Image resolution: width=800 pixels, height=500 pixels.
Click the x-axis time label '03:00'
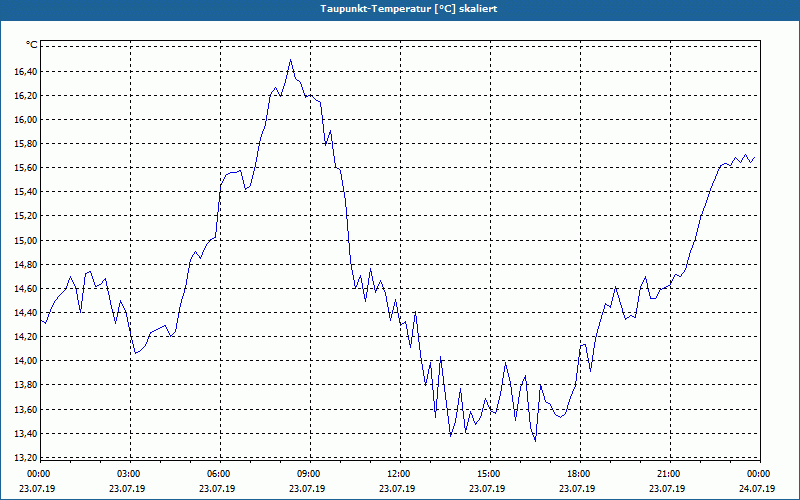pyautogui.click(x=127, y=474)
